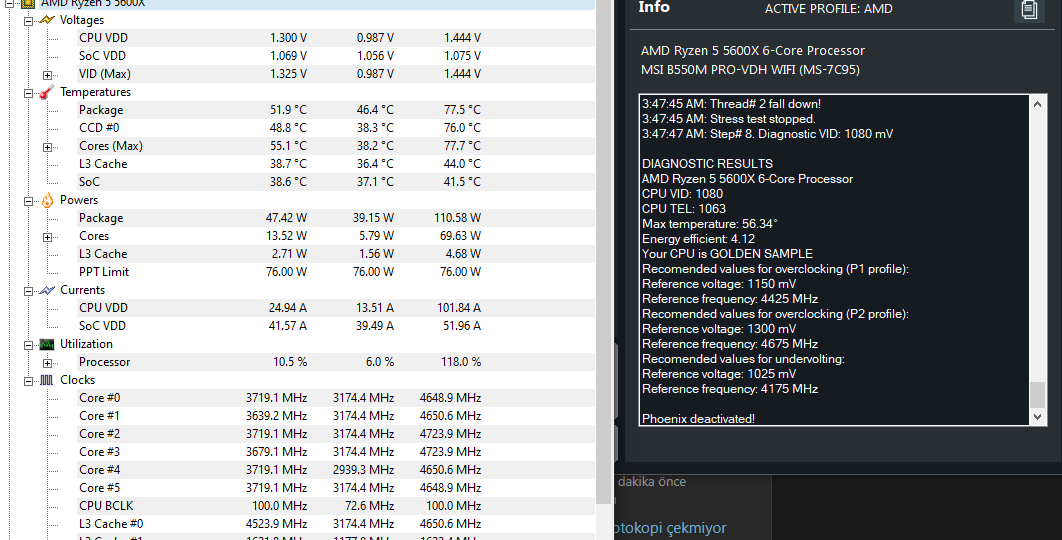The width and height of the screenshot is (1062, 540).
Task: Click the 'Reference frequency: 4675 MHz' line
Action: (x=729, y=344)
